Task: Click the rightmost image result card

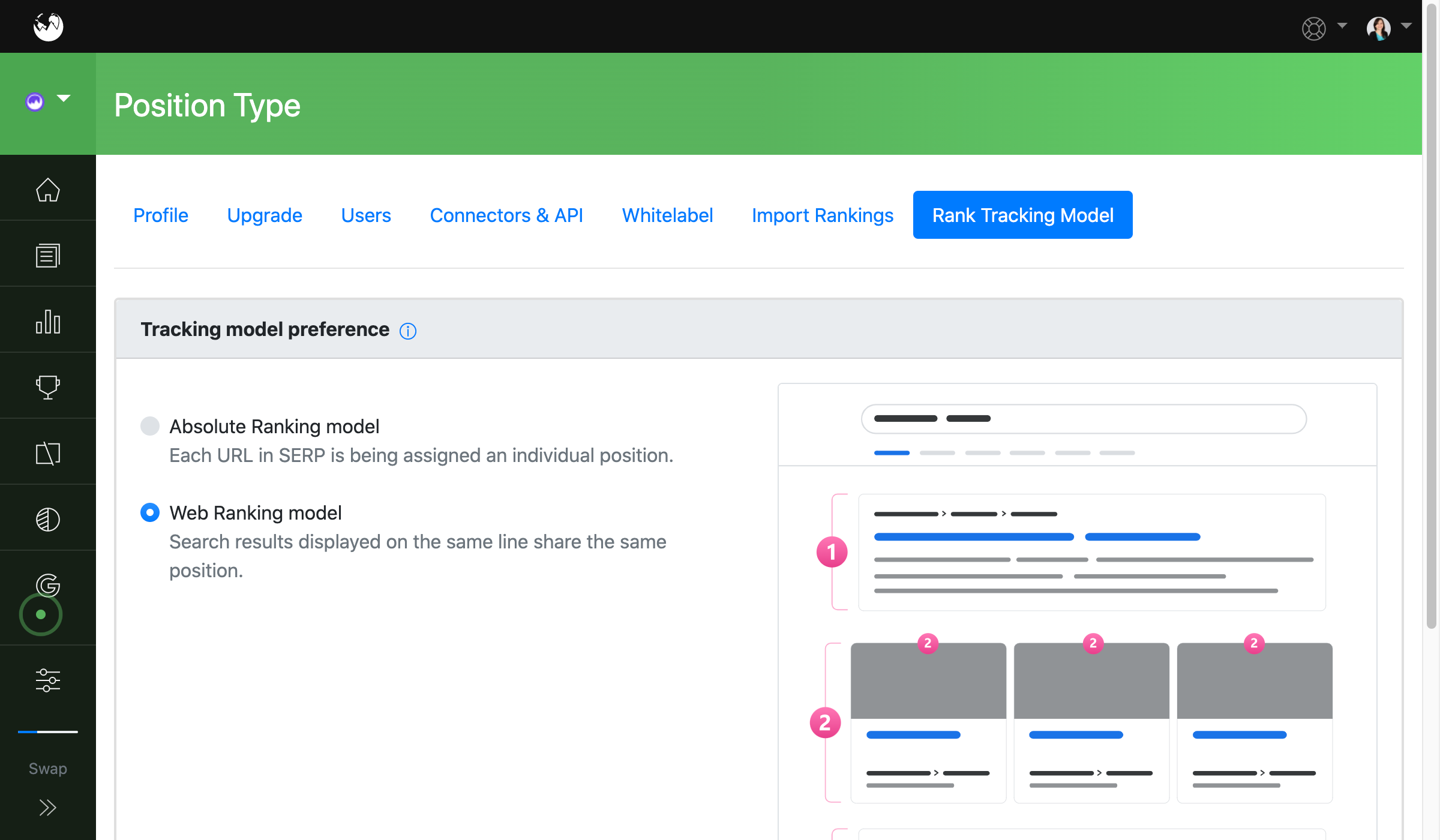Action: point(1255,722)
